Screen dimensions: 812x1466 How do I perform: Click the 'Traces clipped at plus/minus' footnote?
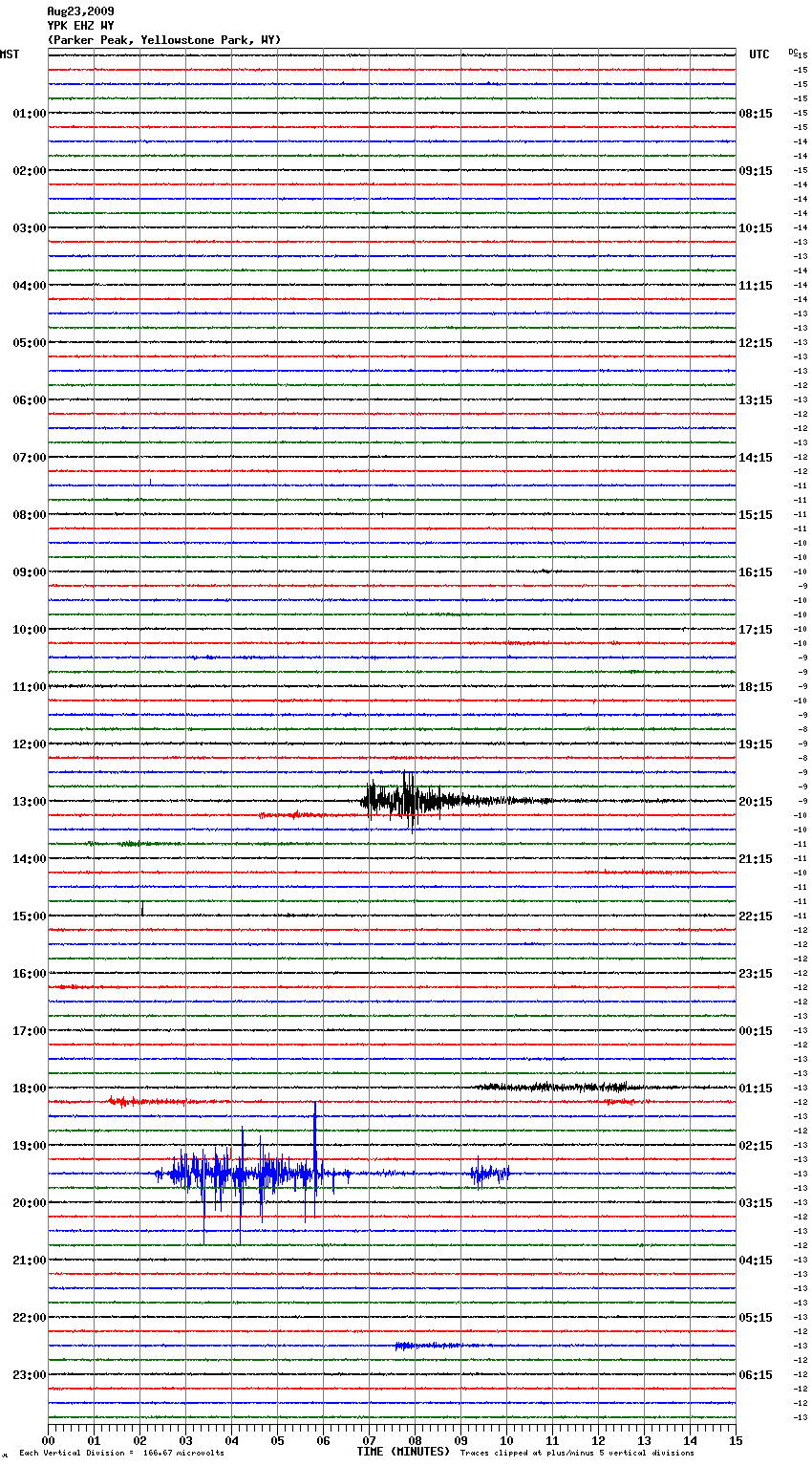click(577, 1454)
